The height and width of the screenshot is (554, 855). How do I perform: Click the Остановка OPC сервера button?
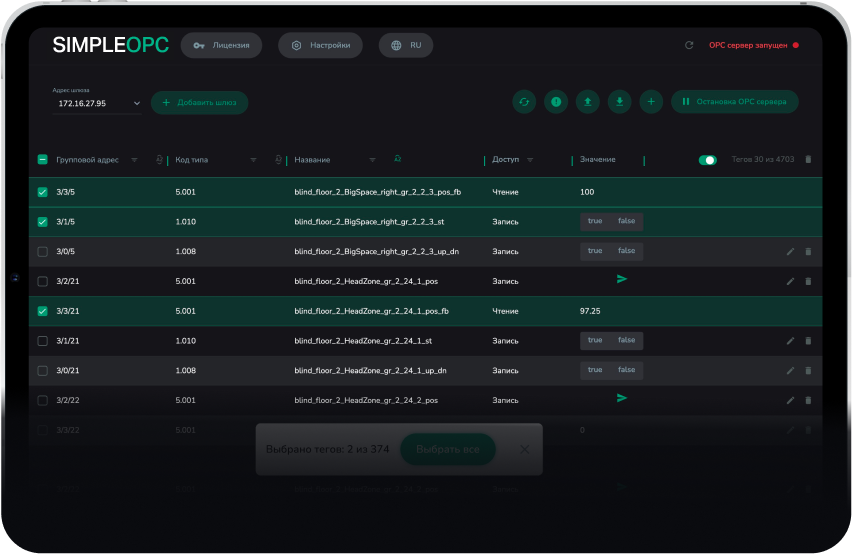click(734, 101)
